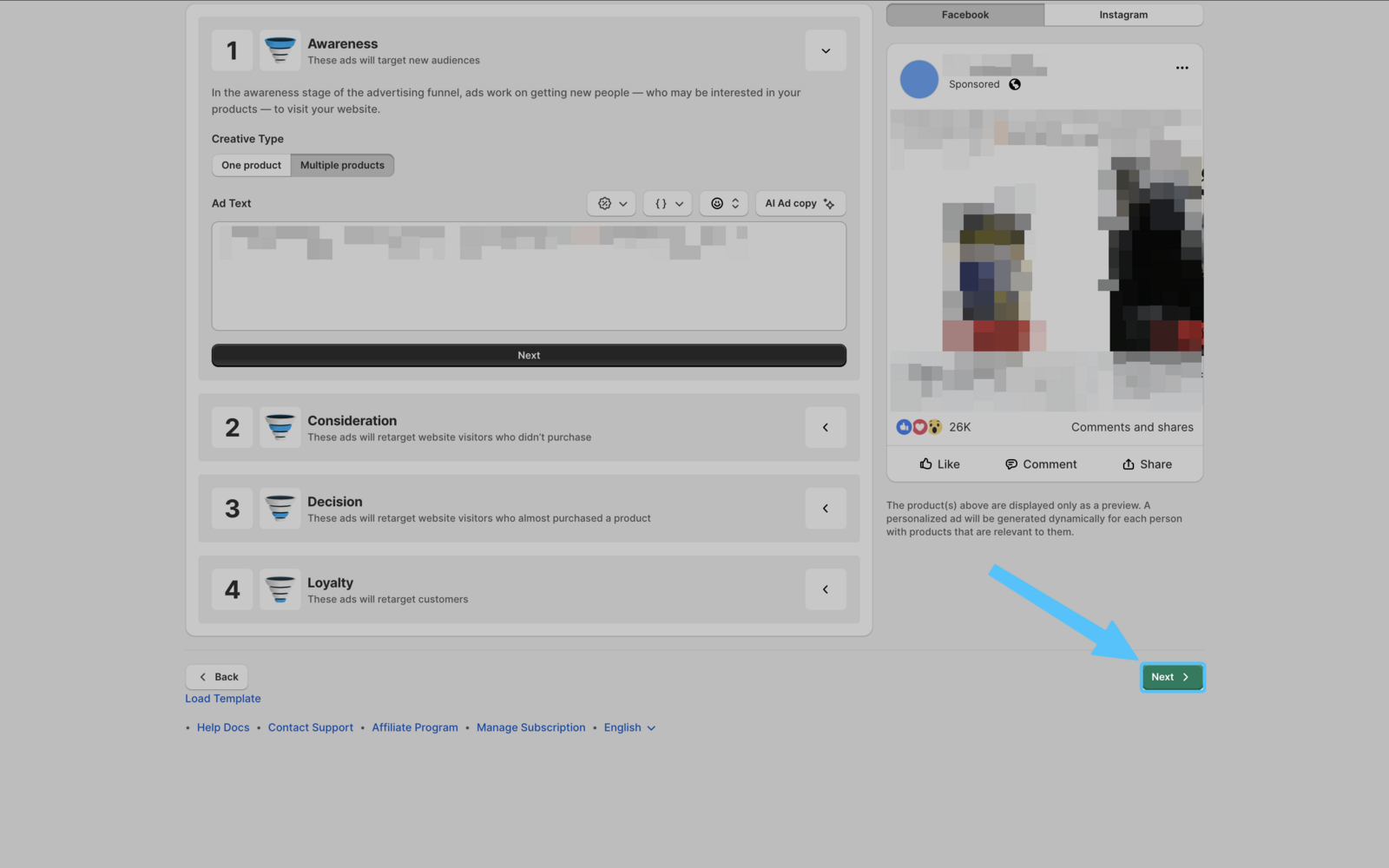Viewport: 1389px width, 868px height.
Task: Click the Awareness funnel icon
Action: click(280, 50)
